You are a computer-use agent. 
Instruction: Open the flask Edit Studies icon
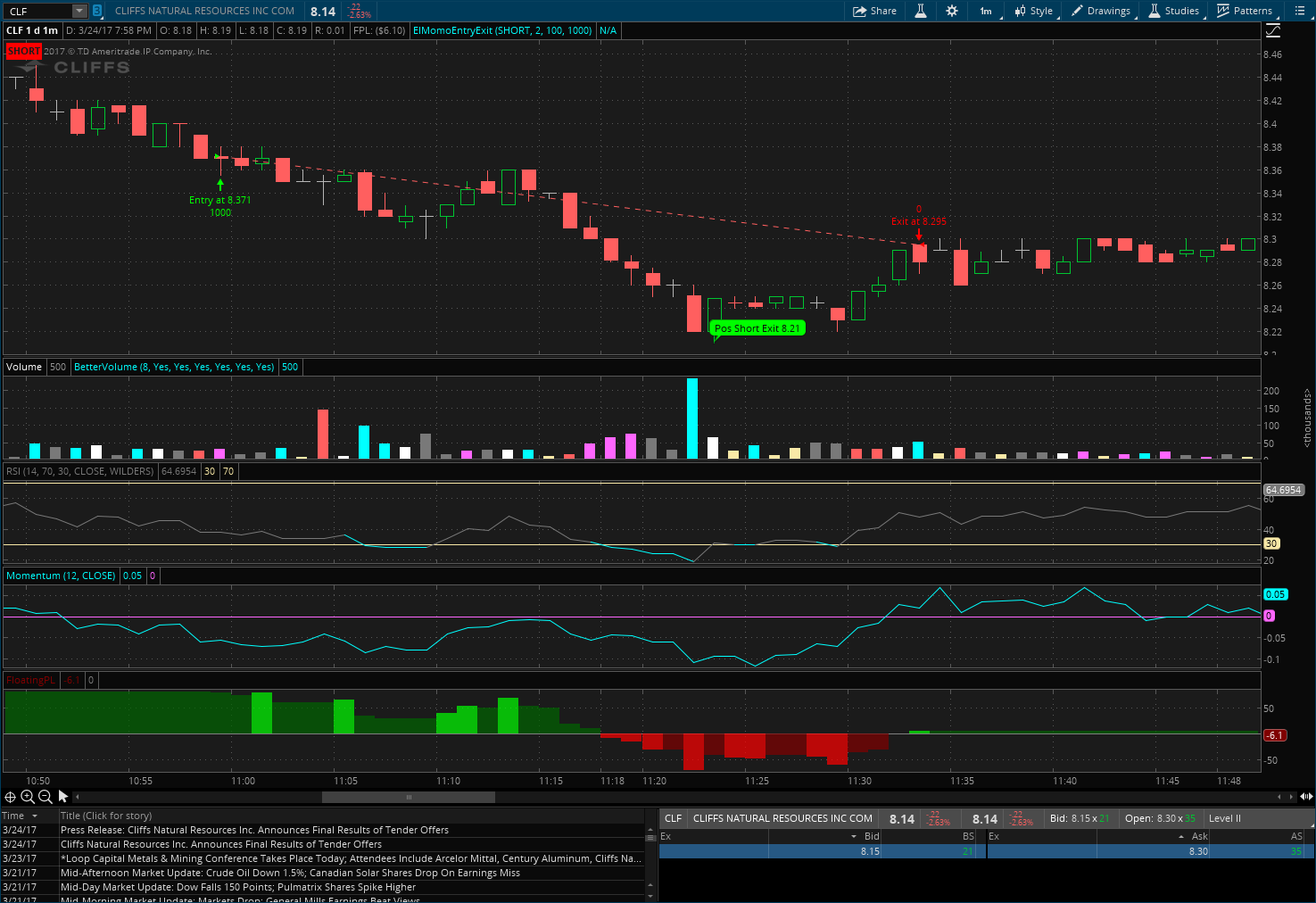[920, 11]
